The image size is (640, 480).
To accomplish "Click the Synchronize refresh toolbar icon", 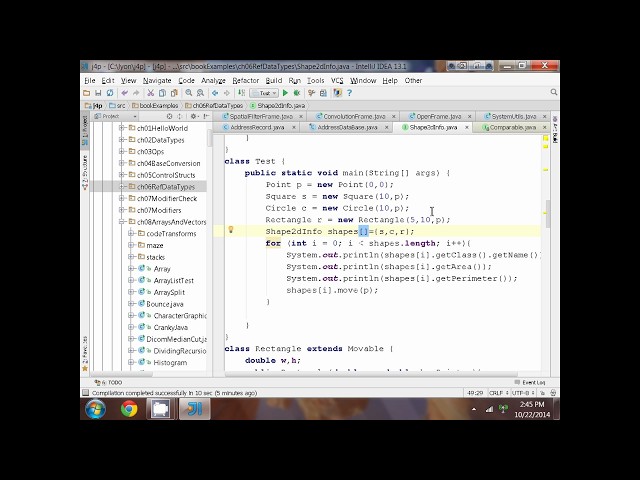I will 110,93.
